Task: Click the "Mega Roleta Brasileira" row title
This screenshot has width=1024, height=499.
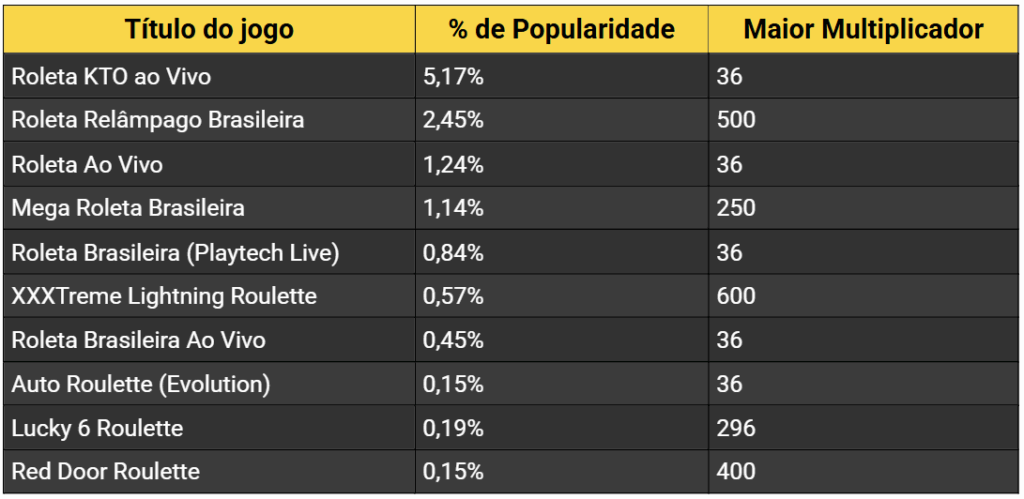Action: [128, 208]
